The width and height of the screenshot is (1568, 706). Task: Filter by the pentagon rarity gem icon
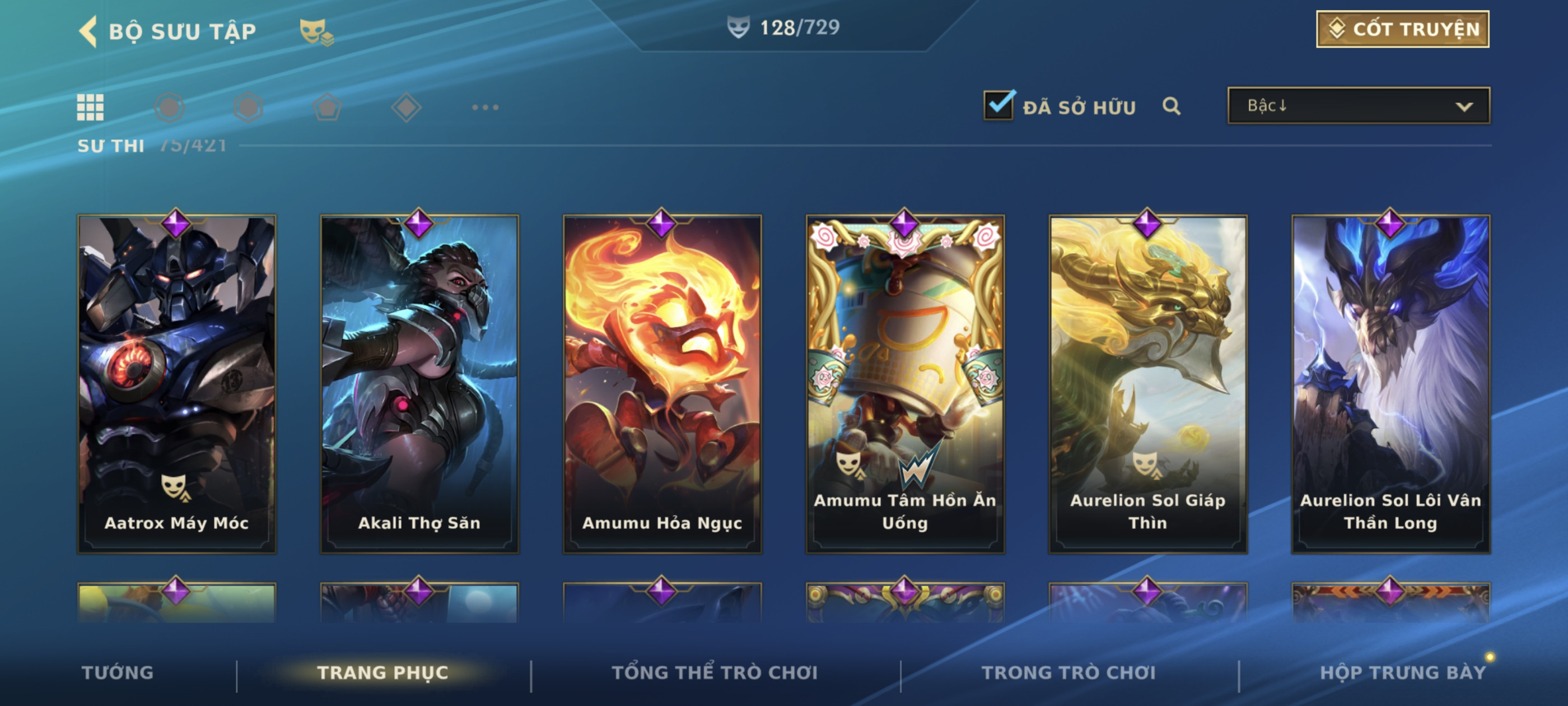pyautogui.click(x=328, y=108)
